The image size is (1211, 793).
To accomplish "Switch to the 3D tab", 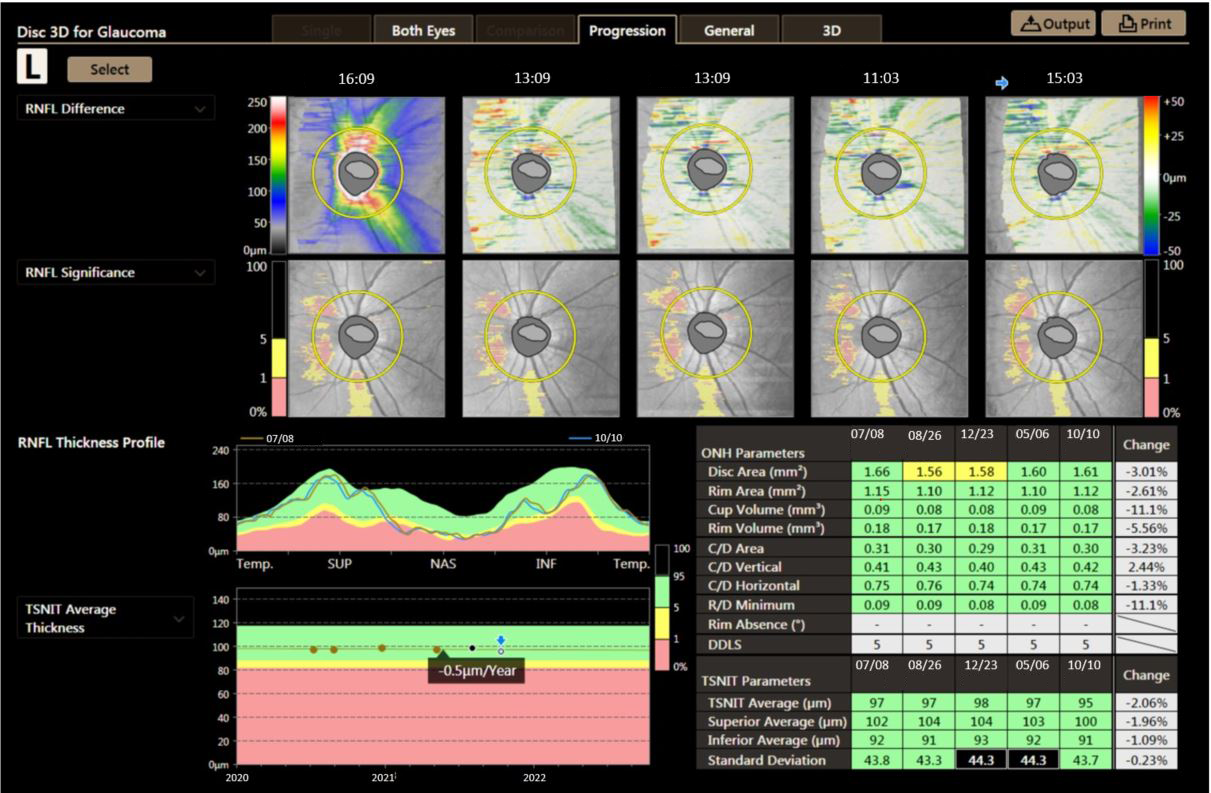I will click(831, 30).
